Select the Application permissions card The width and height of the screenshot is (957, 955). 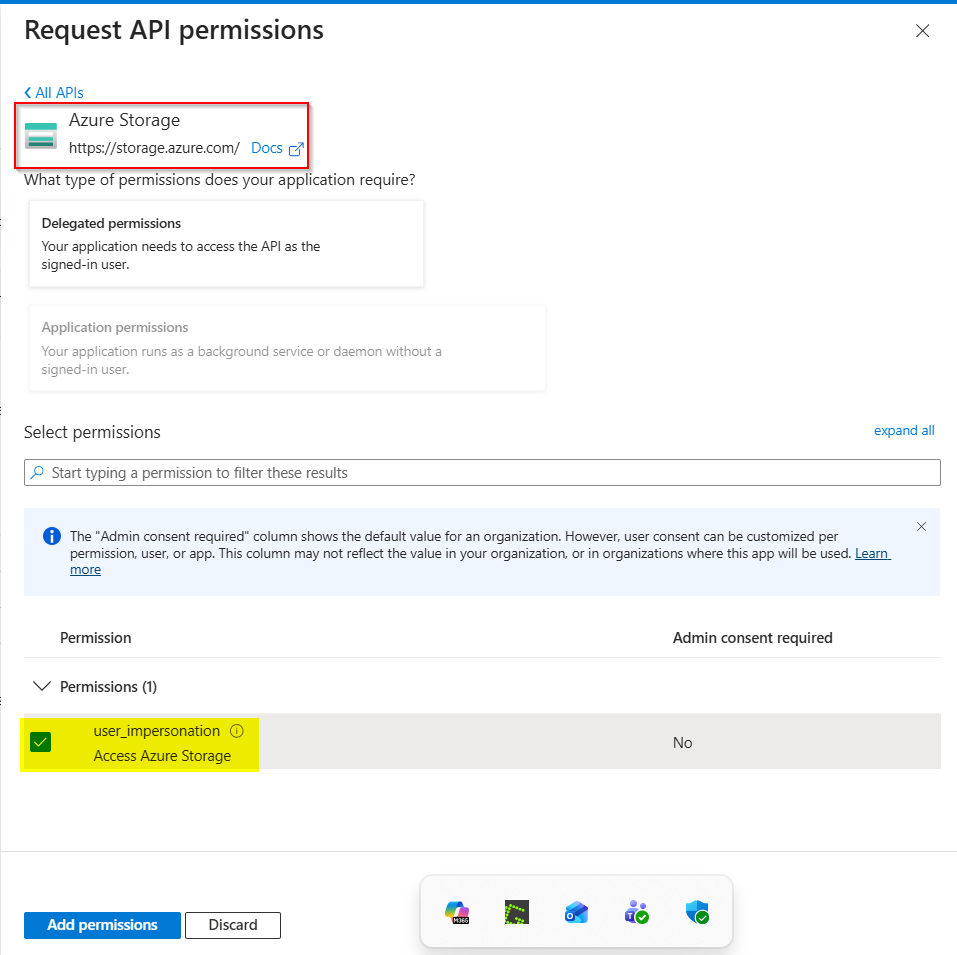(287, 348)
